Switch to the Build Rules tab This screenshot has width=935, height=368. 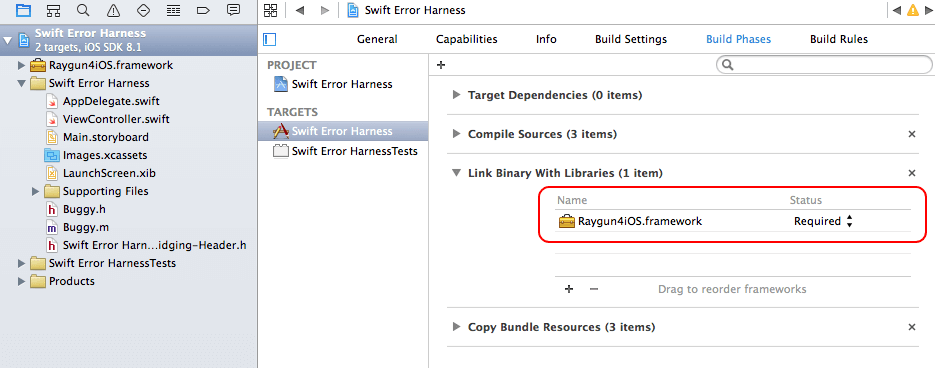coord(839,39)
